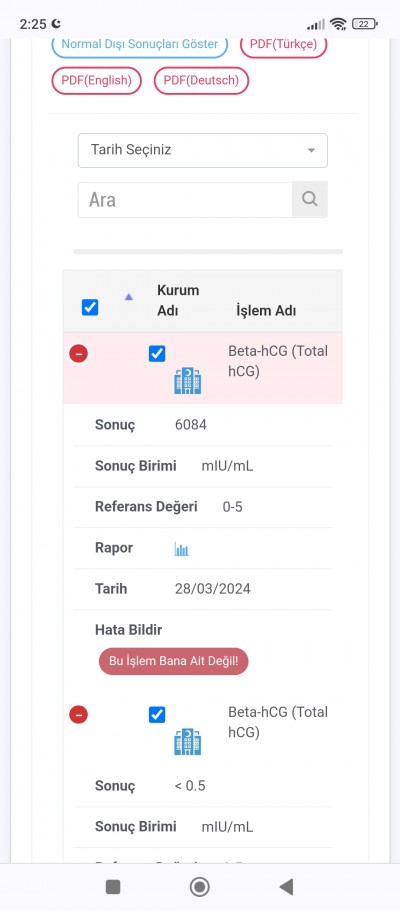Open the report chart icon for result 6084

coord(181,548)
